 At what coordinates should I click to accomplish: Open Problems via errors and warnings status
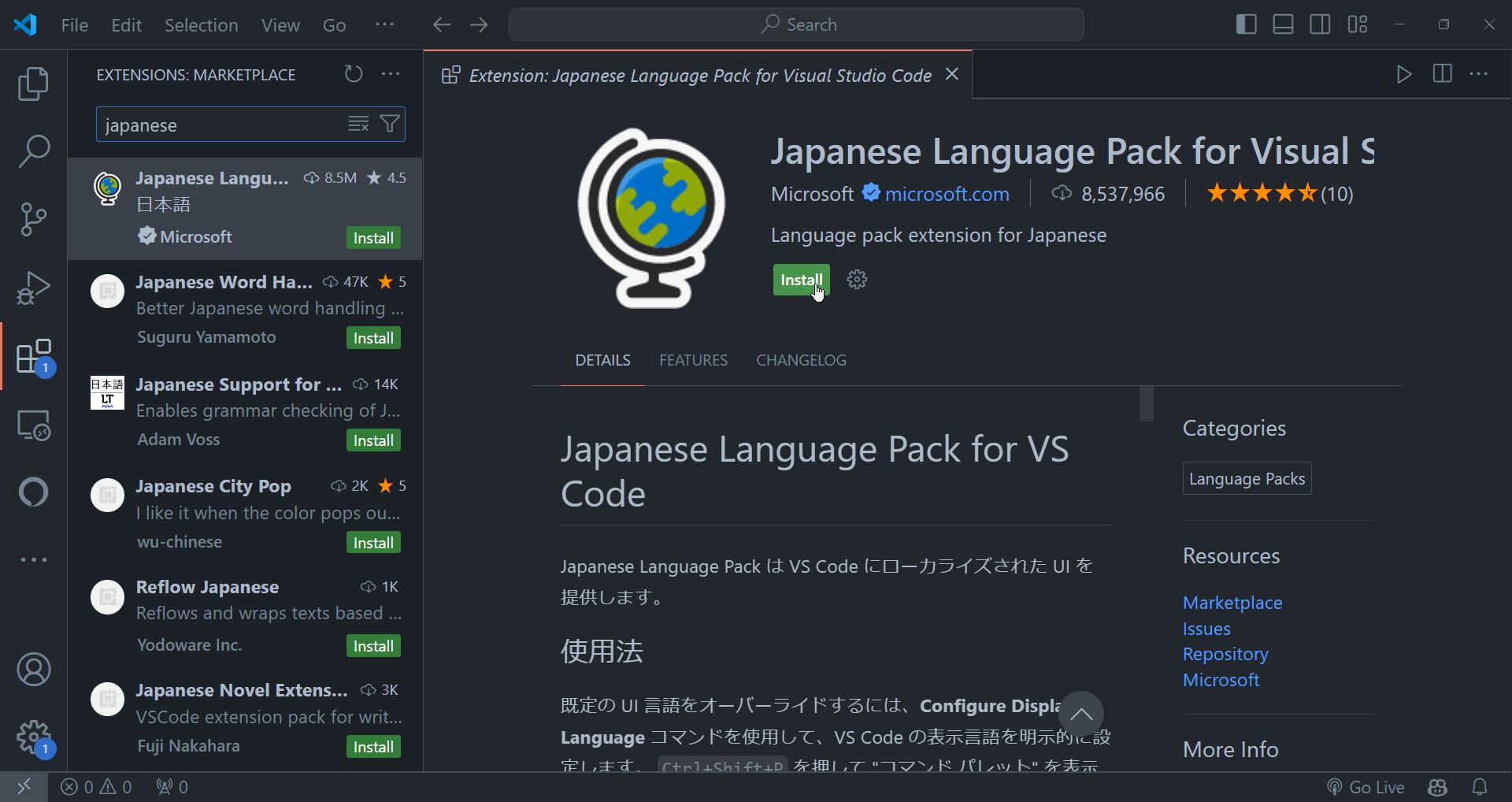point(96,786)
